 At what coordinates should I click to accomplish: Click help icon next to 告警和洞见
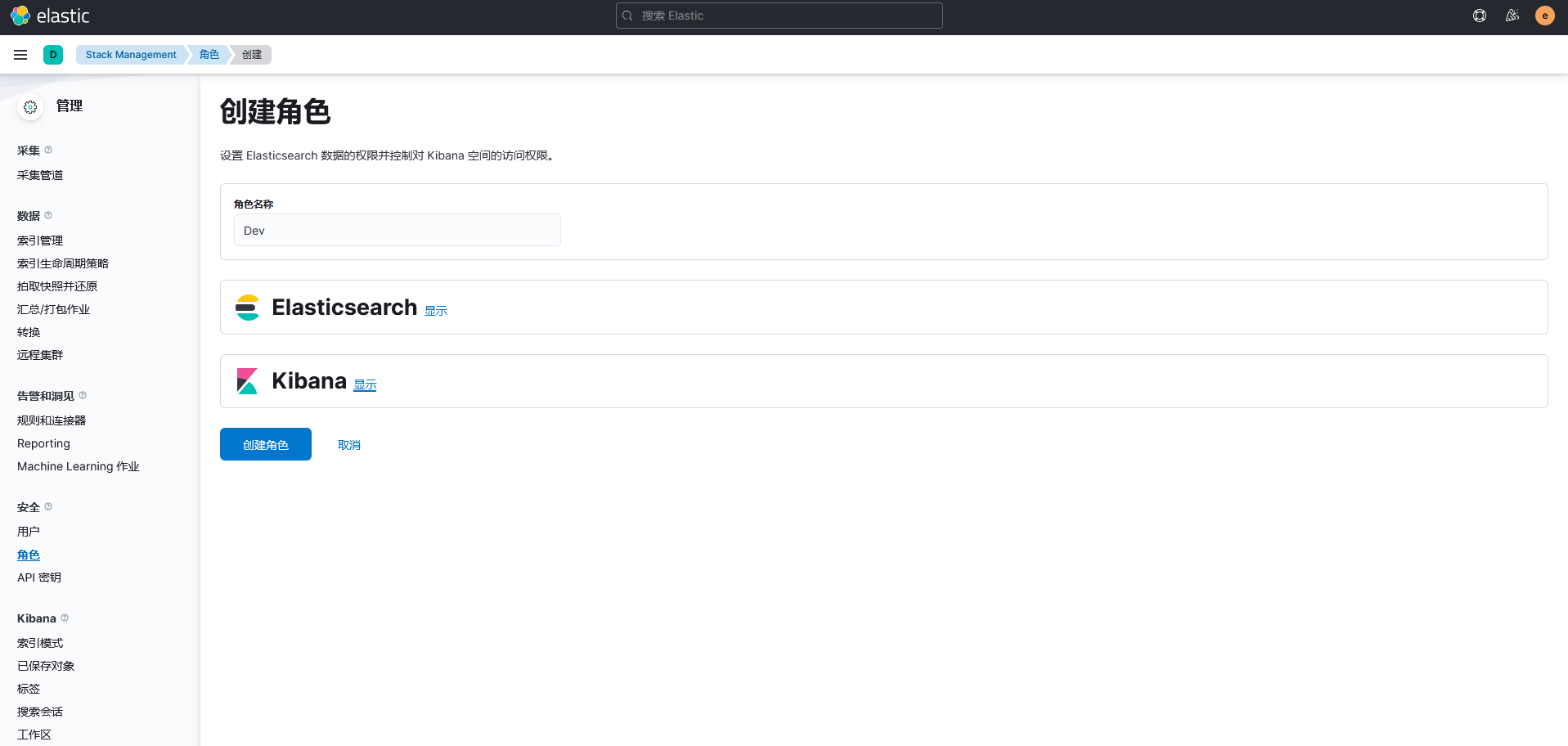click(83, 395)
